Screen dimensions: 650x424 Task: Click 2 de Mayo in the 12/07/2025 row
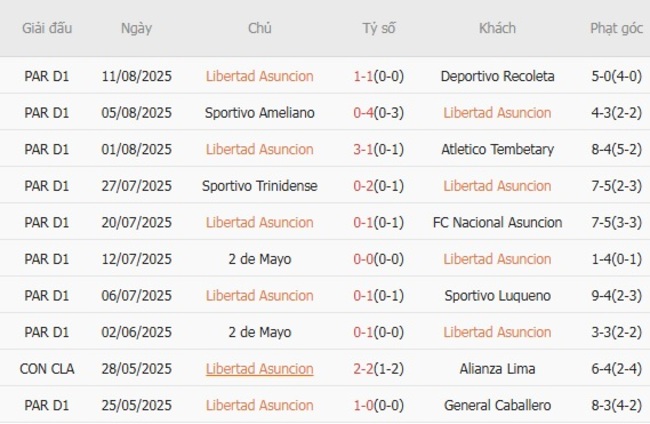pyautogui.click(x=259, y=259)
